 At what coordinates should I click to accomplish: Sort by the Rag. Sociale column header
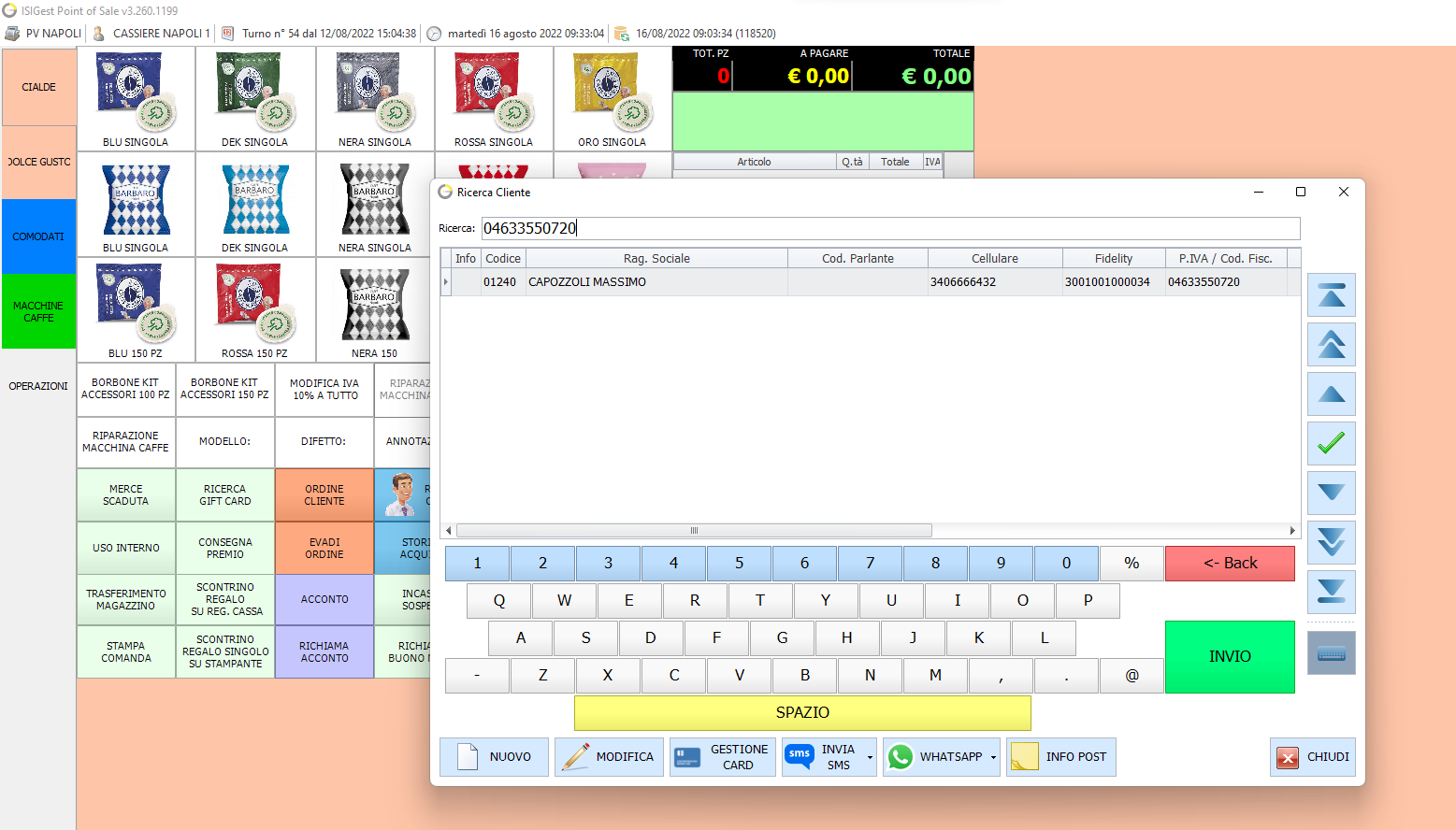click(x=656, y=259)
